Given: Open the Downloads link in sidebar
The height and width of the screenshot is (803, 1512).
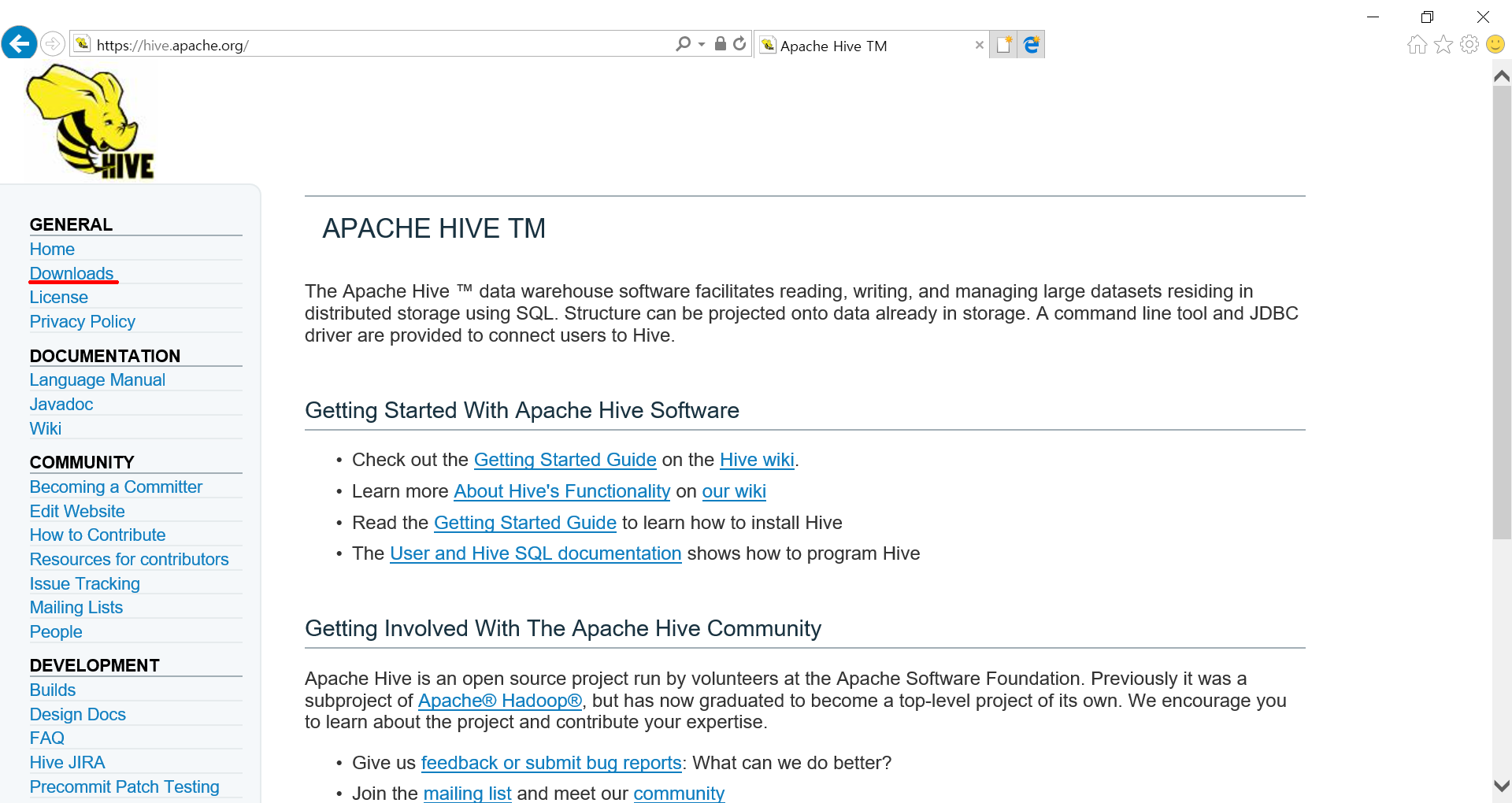Looking at the screenshot, I should [x=72, y=273].
